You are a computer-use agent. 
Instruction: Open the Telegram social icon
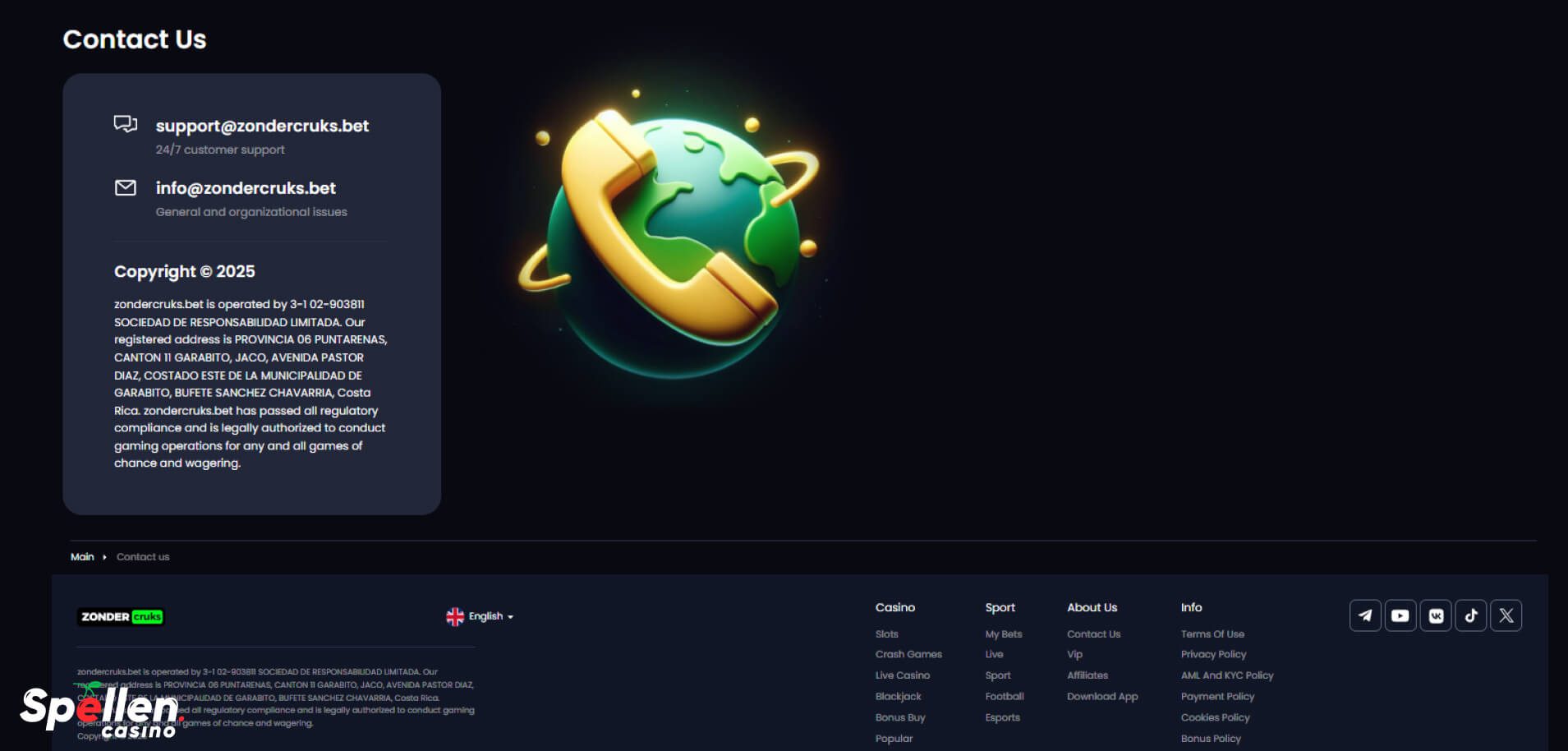(1364, 615)
